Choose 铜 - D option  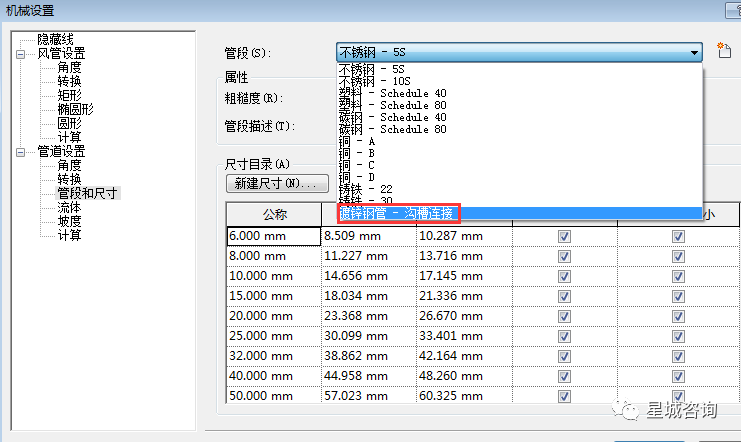520,177
